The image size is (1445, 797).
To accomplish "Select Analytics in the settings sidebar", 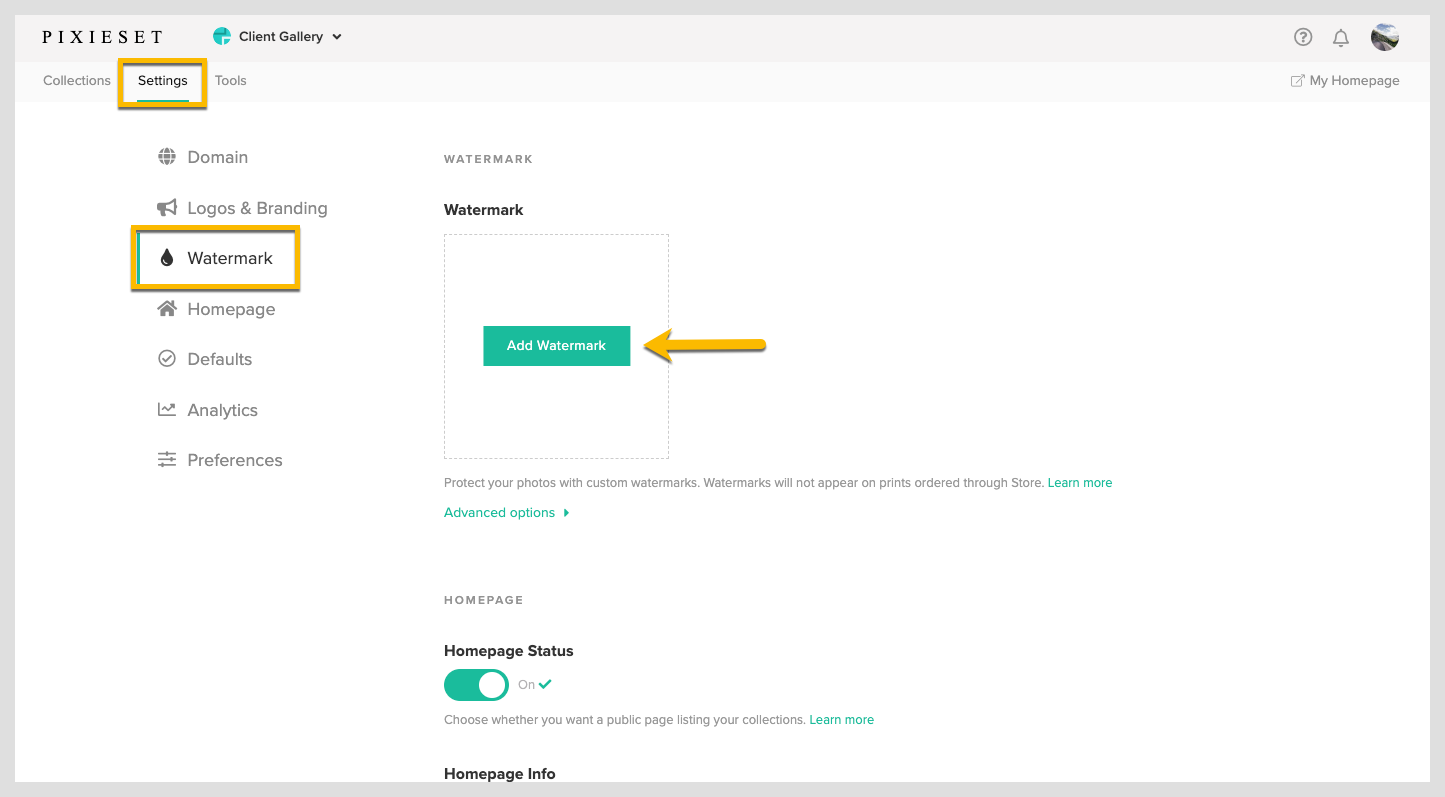I will point(208,410).
